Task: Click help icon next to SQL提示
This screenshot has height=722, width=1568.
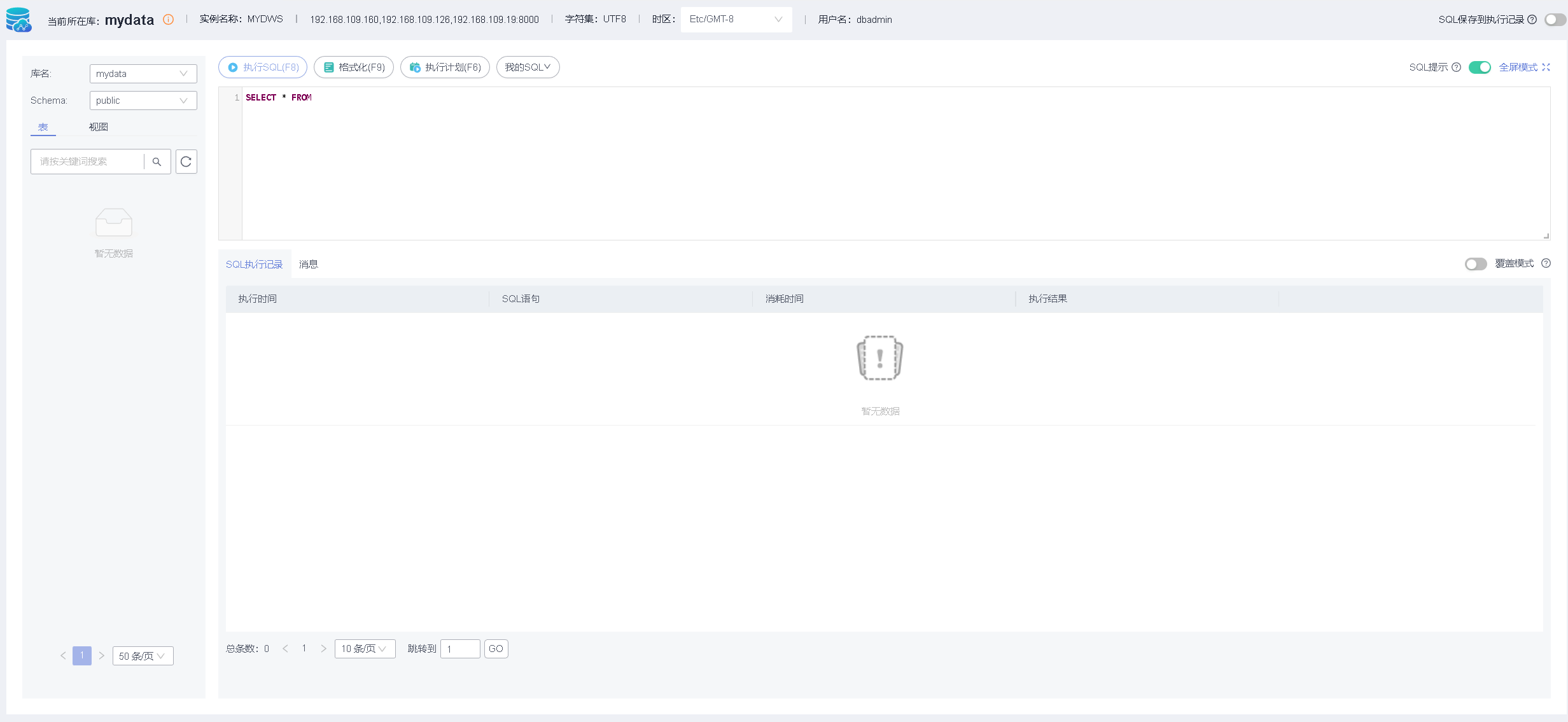Action: (x=1456, y=67)
